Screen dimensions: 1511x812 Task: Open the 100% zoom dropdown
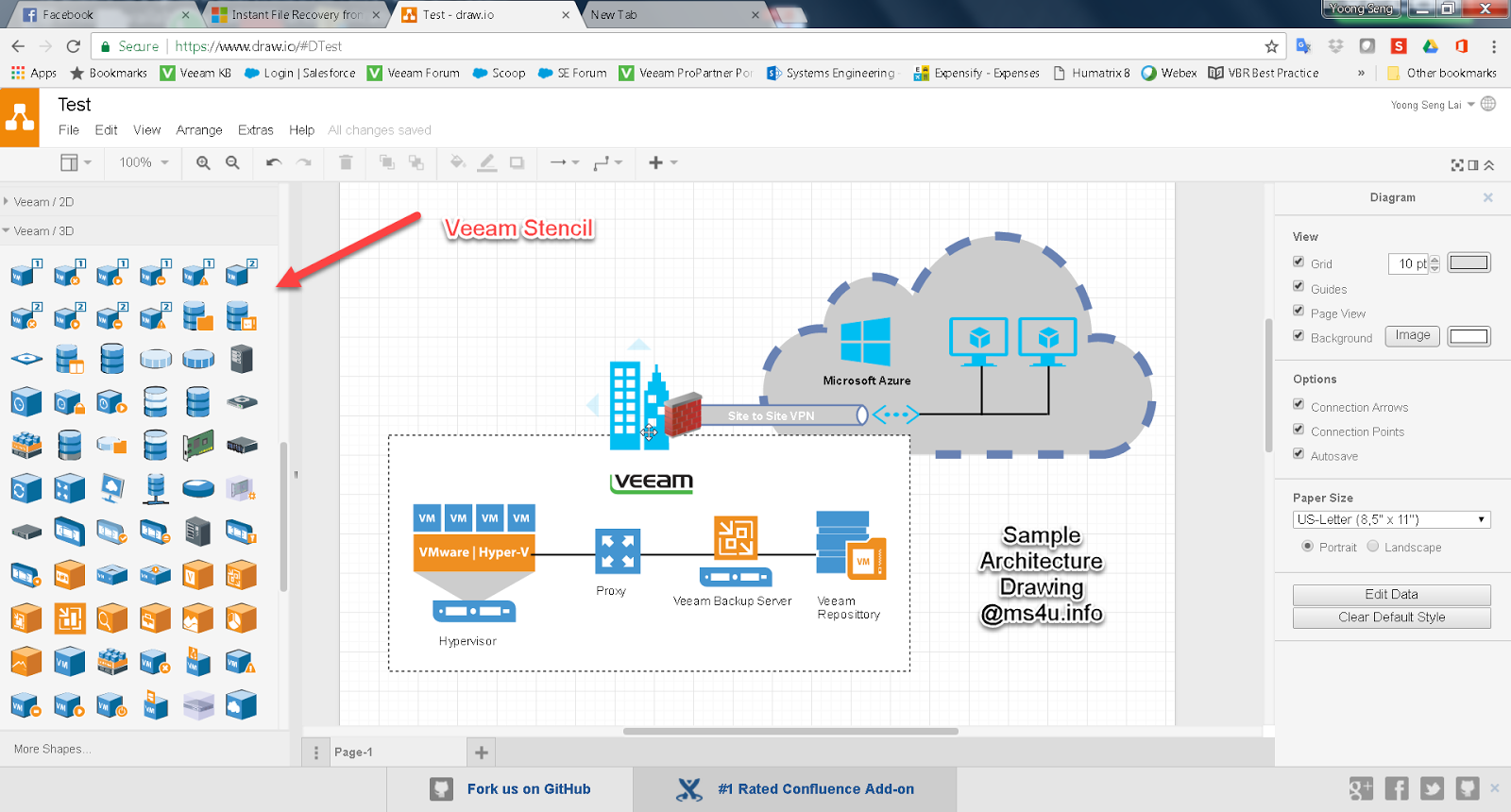pos(144,162)
